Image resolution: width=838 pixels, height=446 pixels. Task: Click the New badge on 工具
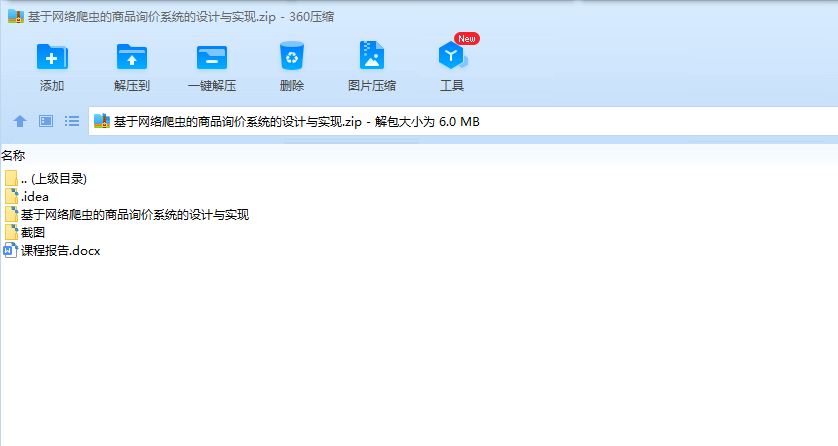(x=467, y=38)
